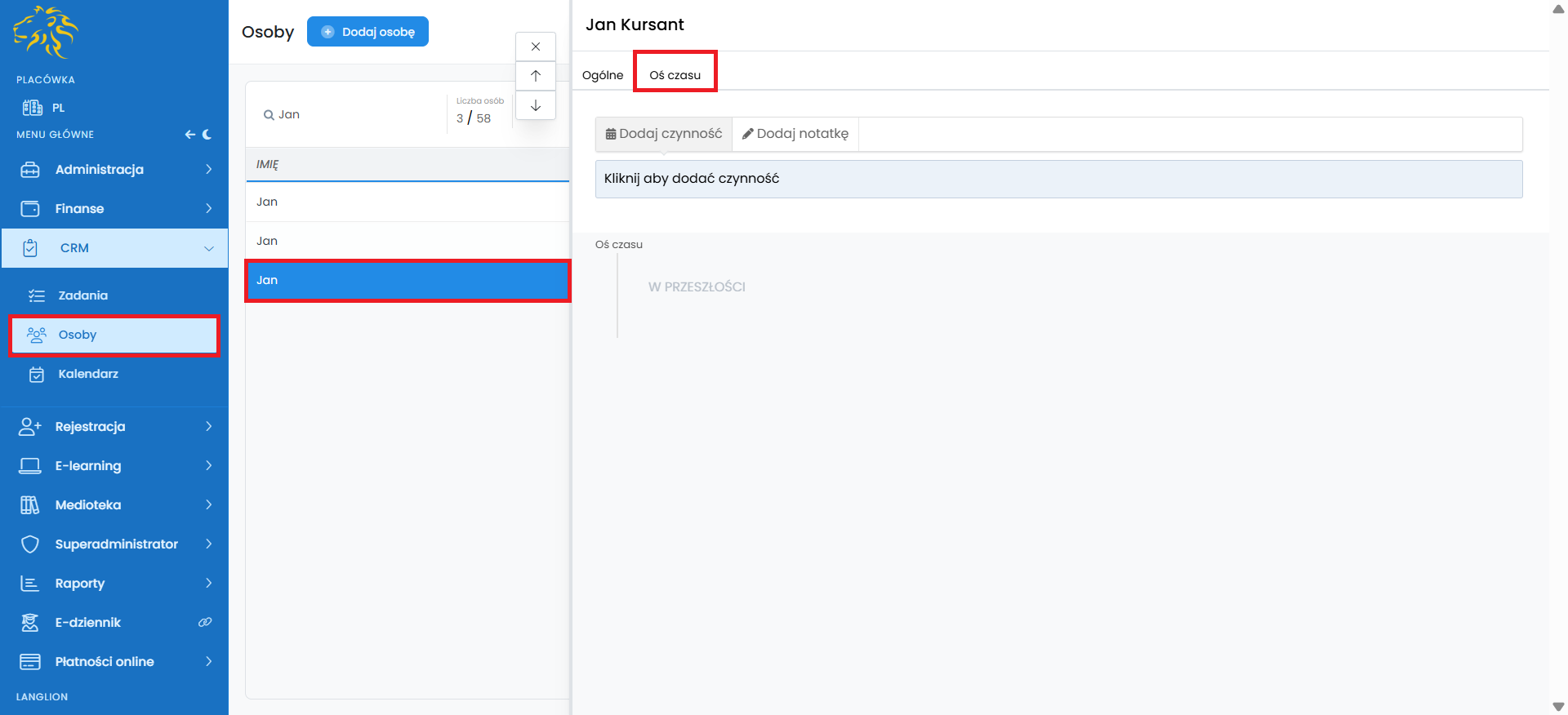Expand the Raporty menu
The image size is (1568, 715).
point(114,583)
